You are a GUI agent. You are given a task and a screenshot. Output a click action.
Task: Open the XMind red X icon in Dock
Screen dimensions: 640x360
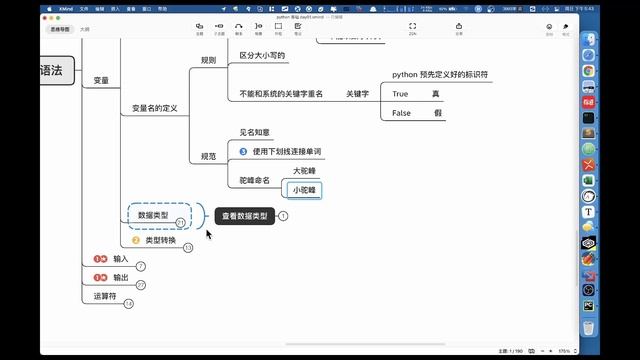pyautogui.click(x=588, y=165)
